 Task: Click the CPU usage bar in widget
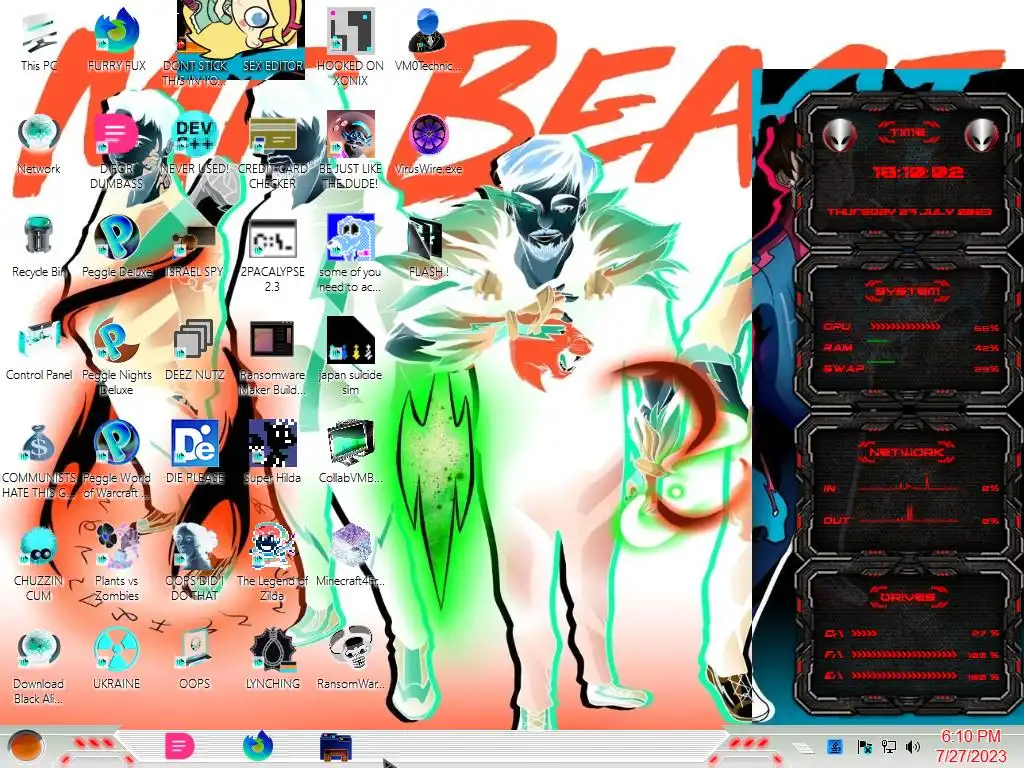pyautogui.click(x=905, y=327)
